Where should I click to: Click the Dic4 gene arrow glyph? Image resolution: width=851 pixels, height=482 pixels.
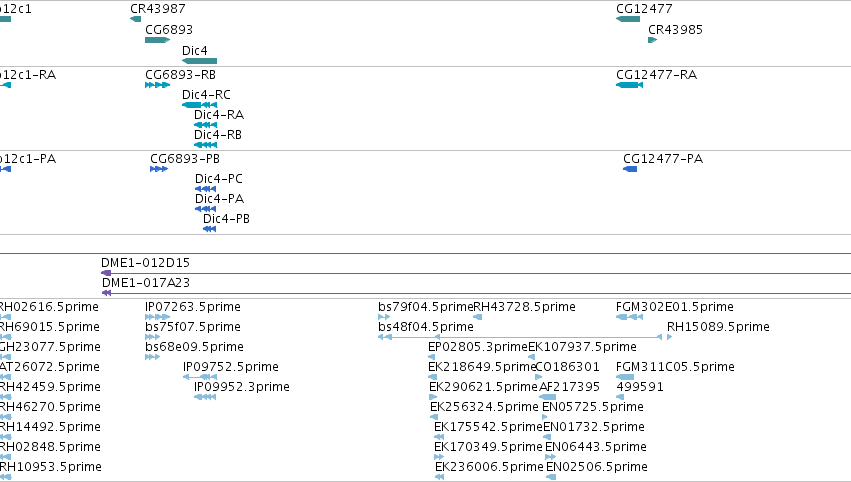point(199,61)
